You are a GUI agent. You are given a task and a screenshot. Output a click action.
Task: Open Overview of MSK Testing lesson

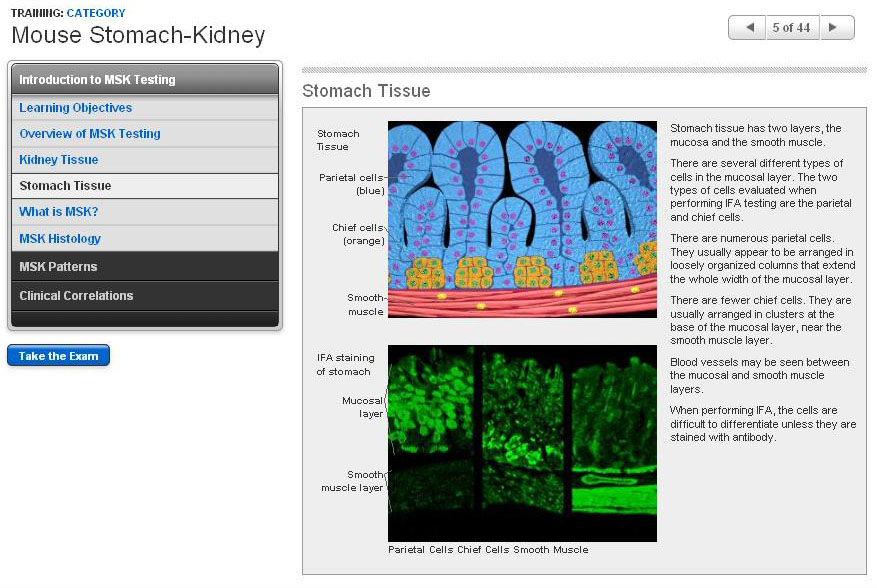tap(90, 134)
